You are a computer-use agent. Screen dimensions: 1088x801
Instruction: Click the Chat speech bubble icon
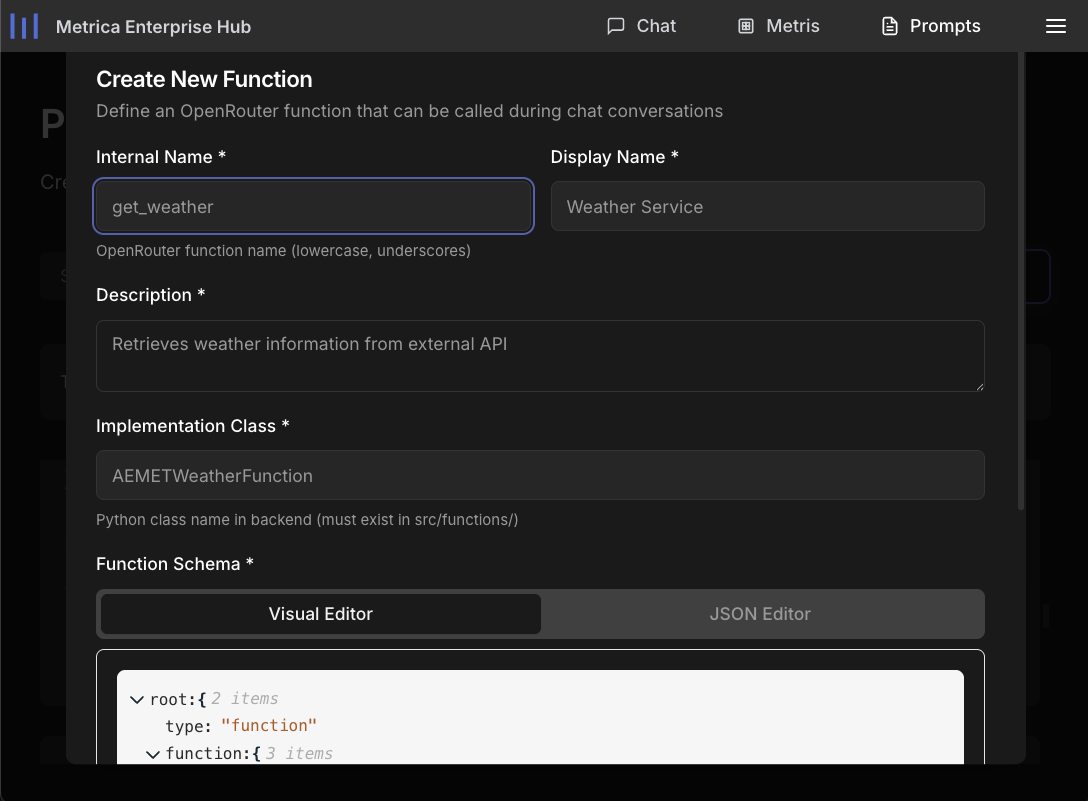616,26
